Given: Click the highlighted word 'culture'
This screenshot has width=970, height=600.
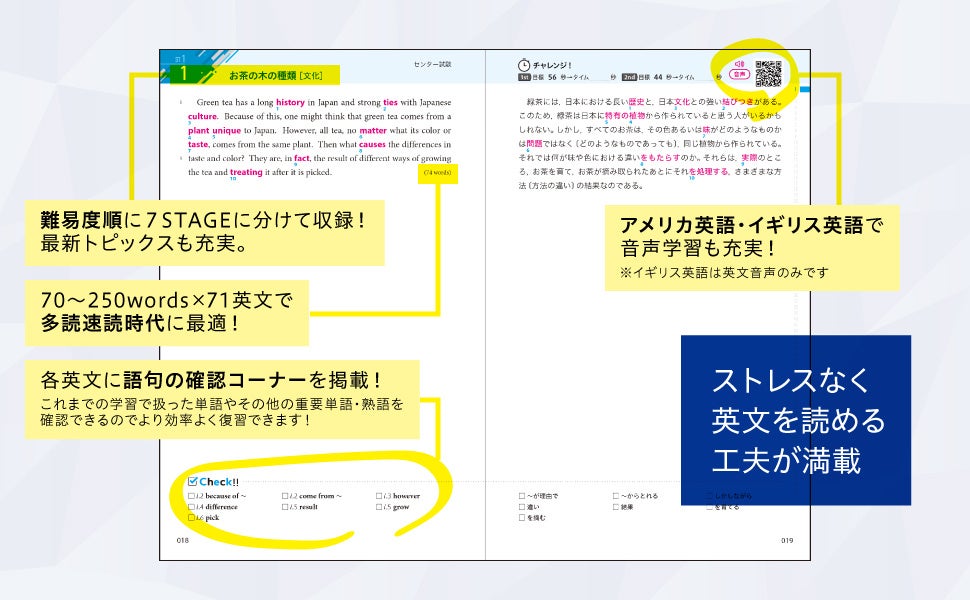Looking at the screenshot, I should point(202,116).
